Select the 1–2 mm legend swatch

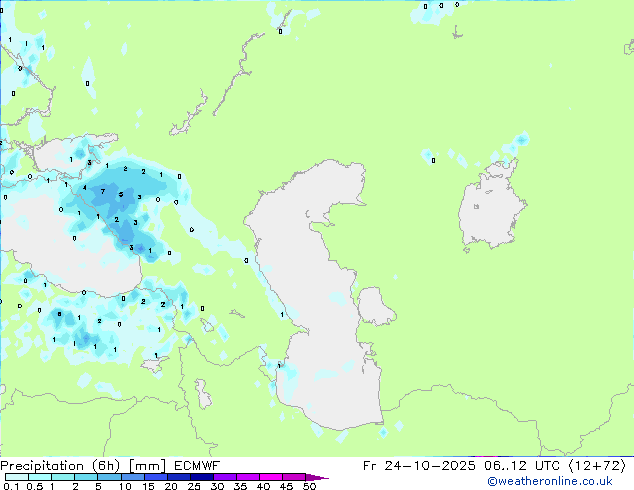[x=63, y=477]
